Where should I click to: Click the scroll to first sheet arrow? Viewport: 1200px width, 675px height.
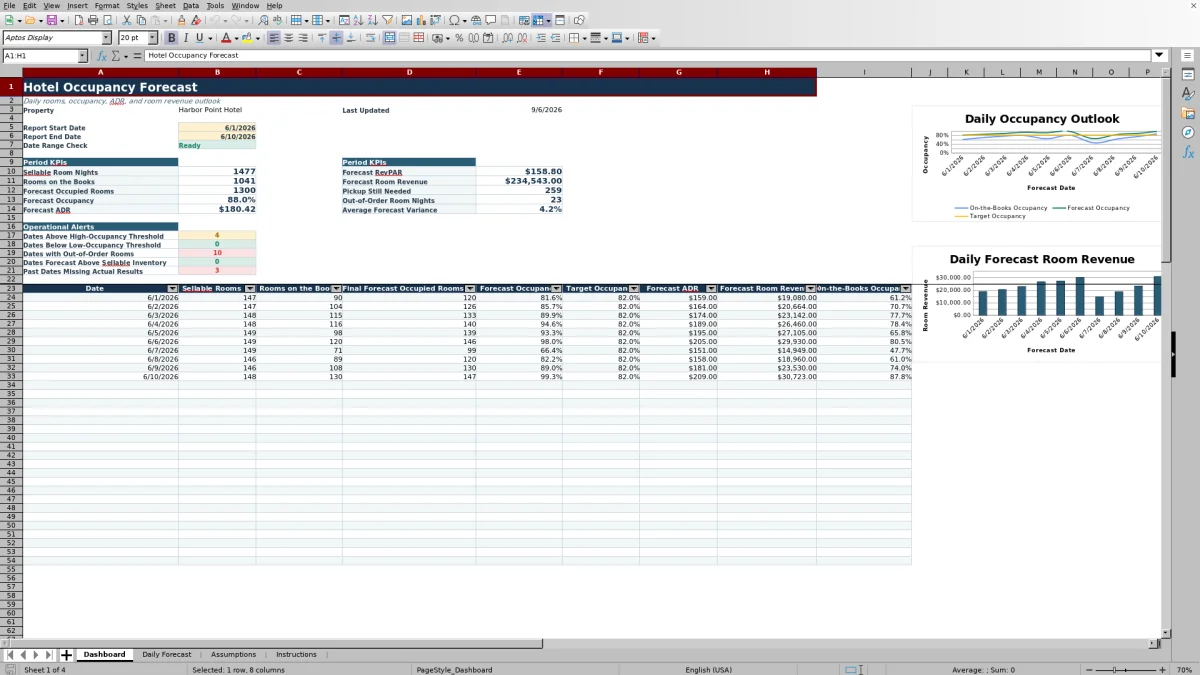point(9,654)
